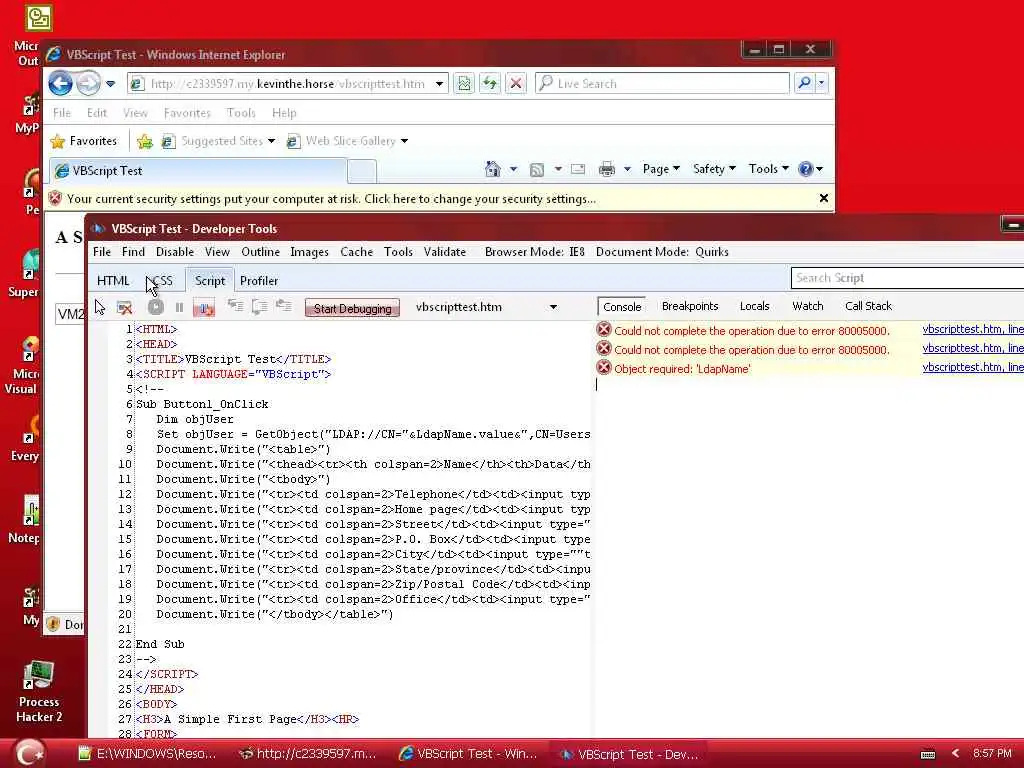Click the Search Script input field
Viewport: 1024px width, 768px height.
tap(908, 278)
